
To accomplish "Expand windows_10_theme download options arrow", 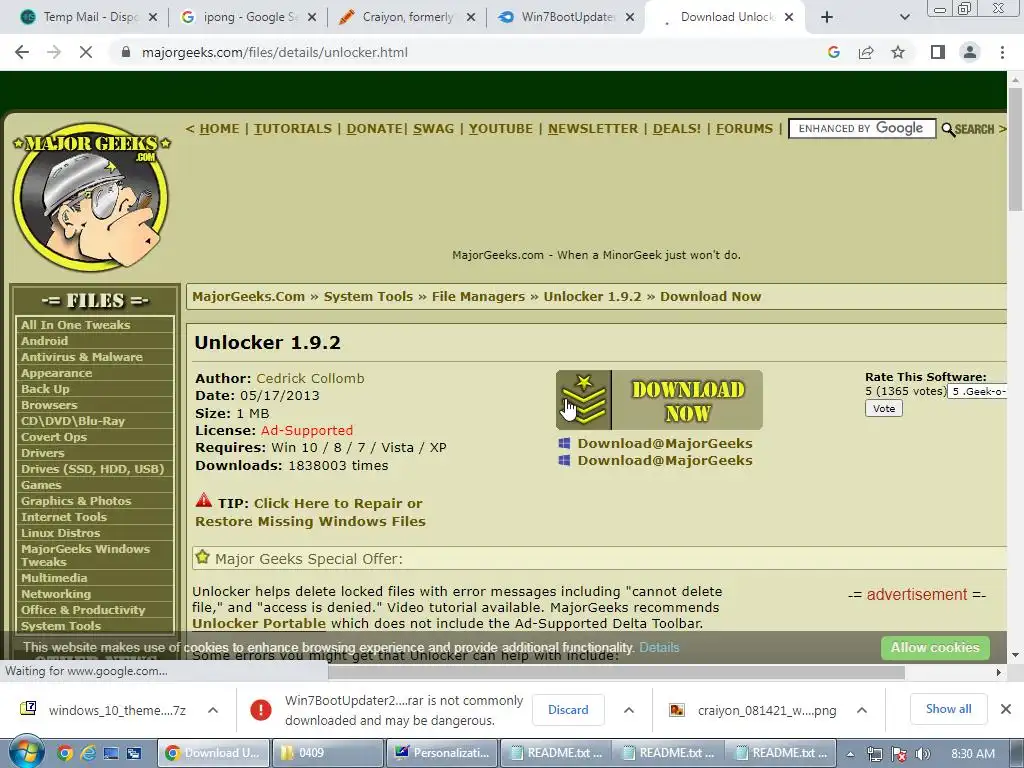I will 213,710.
